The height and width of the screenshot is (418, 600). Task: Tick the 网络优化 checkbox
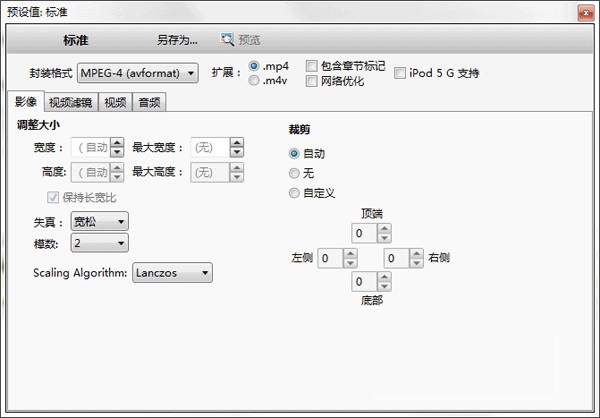tap(311, 81)
